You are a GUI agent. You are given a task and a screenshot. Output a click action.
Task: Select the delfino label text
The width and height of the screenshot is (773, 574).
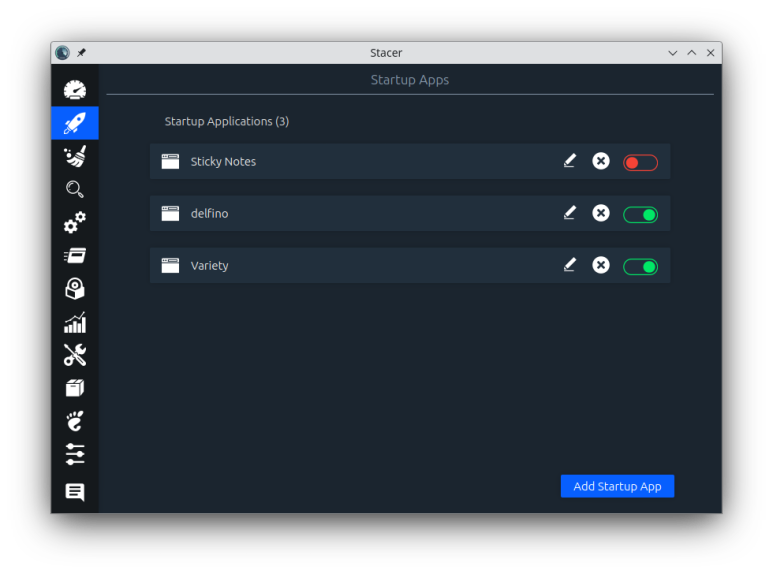pyautogui.click(x=210, y=214)
